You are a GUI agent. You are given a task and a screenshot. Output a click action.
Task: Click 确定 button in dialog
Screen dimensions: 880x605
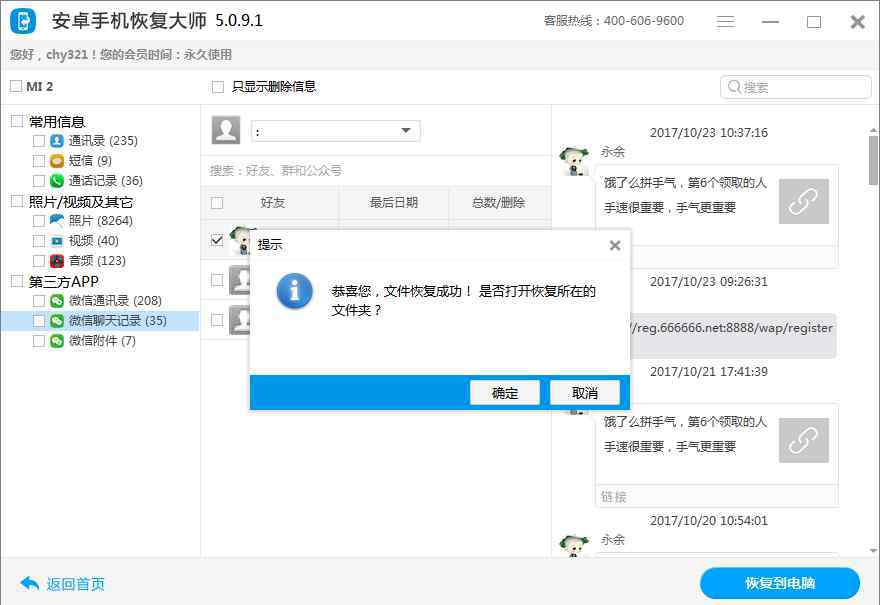pyautogui.click(x=505, y=393)
